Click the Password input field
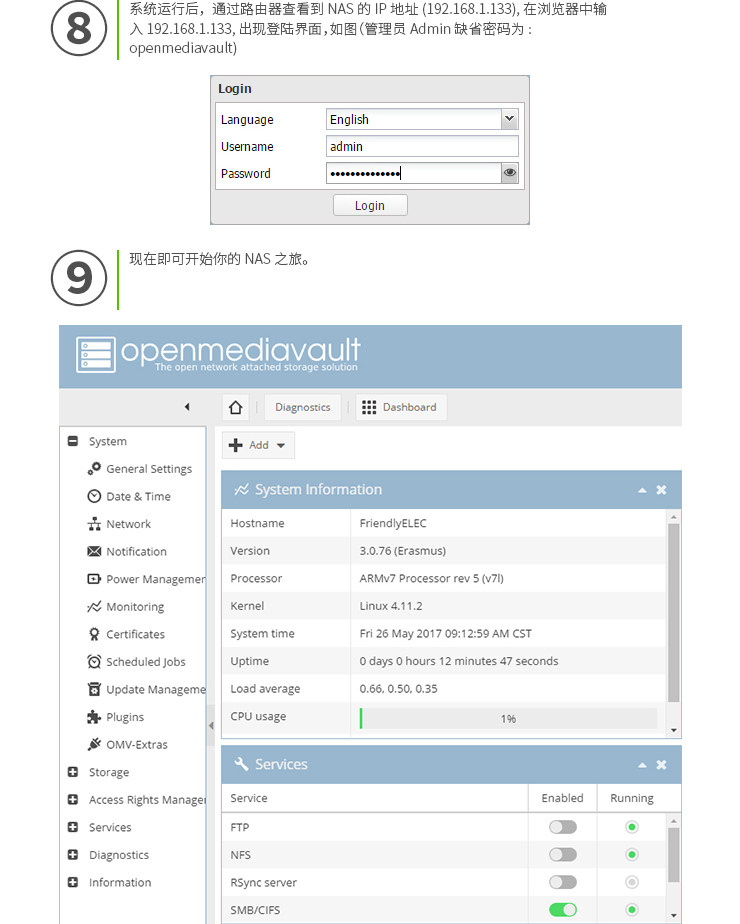This screenshot has width=740, height=924. pyautogui.click(x=414, y=173)
